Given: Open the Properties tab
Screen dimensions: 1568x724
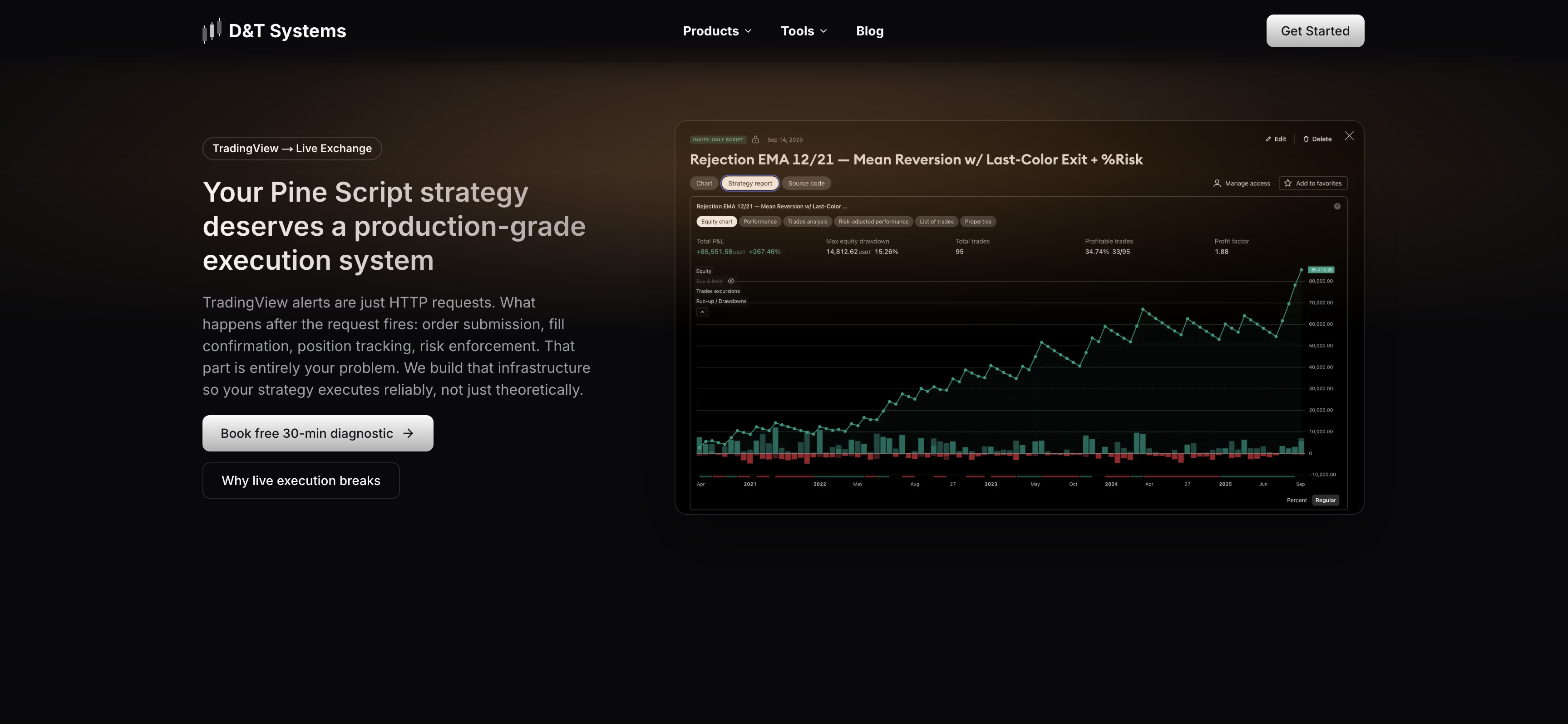Looking at the screenshot, I should pos(978,222).
